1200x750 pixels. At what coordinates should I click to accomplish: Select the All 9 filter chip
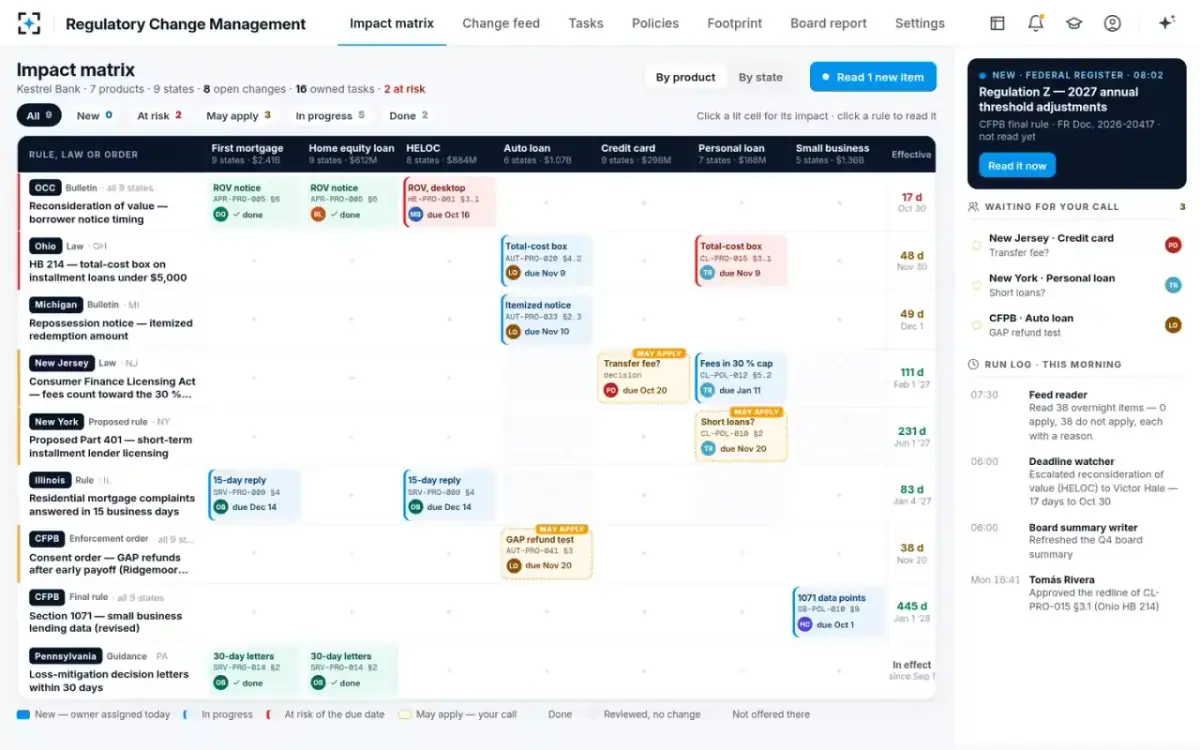[39, 116]
